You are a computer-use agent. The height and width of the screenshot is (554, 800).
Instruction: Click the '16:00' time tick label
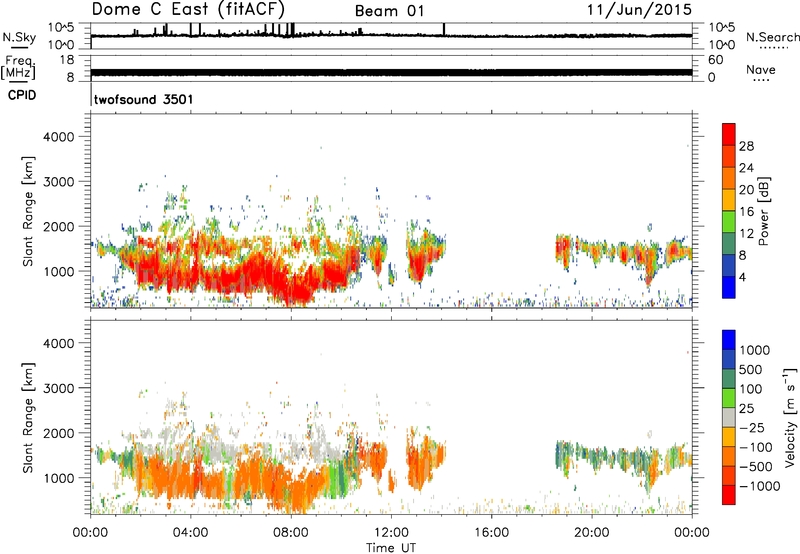point(491,533)
